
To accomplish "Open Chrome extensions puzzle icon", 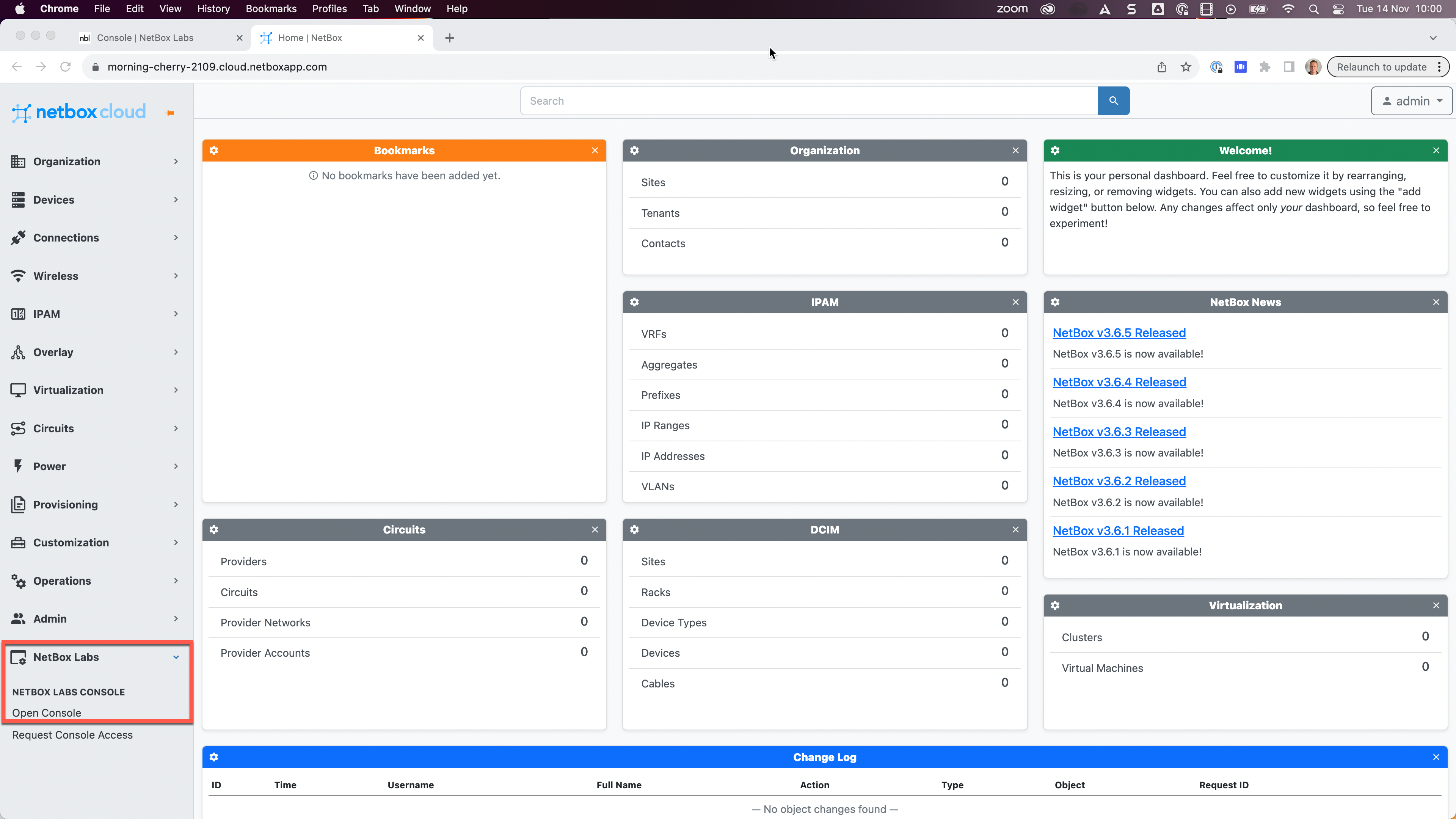I will 1265,67.
